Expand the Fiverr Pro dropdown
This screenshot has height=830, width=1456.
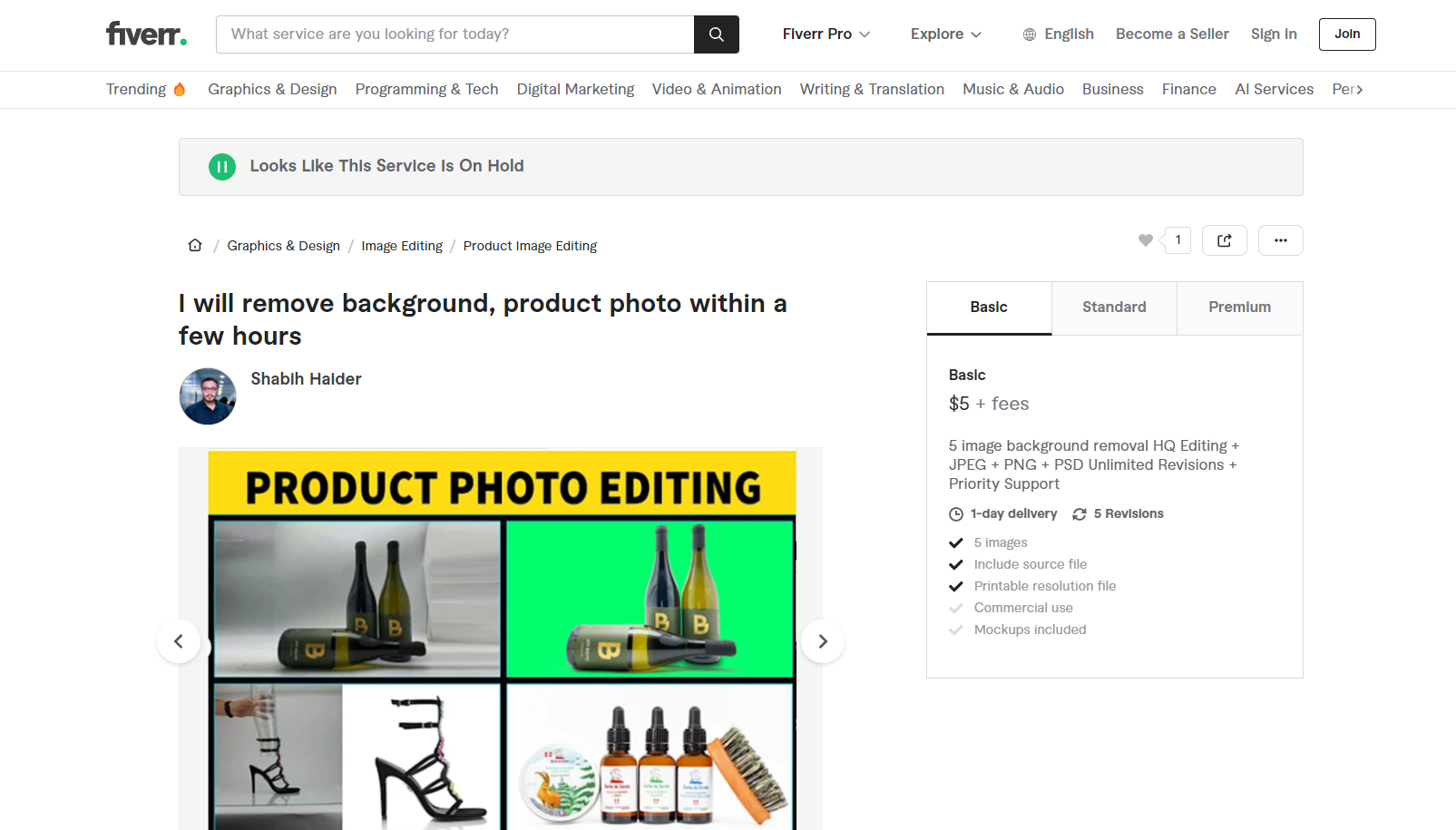click(x=826, y=34)
